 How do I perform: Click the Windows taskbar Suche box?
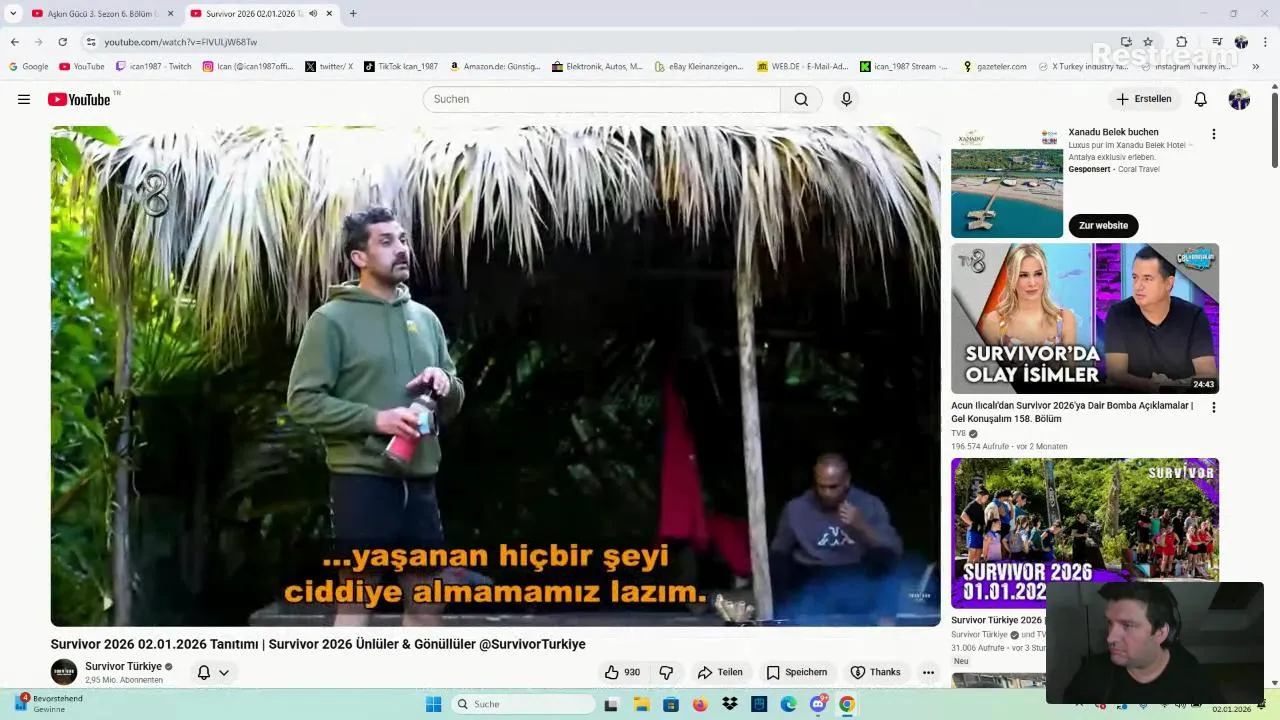coord(523,704)
